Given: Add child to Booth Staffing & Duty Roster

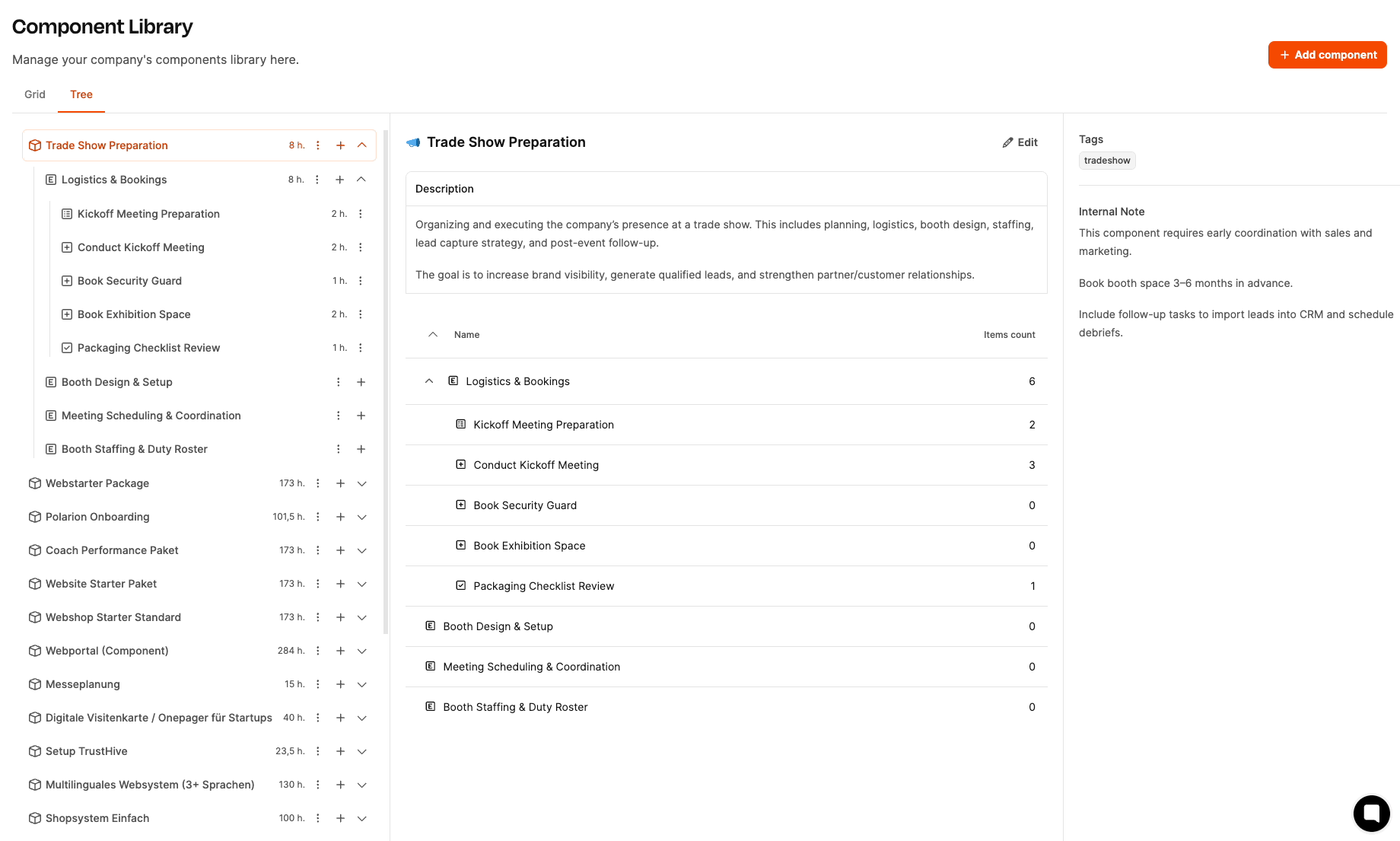Looking at the screenshot, I should pos(361,449).
